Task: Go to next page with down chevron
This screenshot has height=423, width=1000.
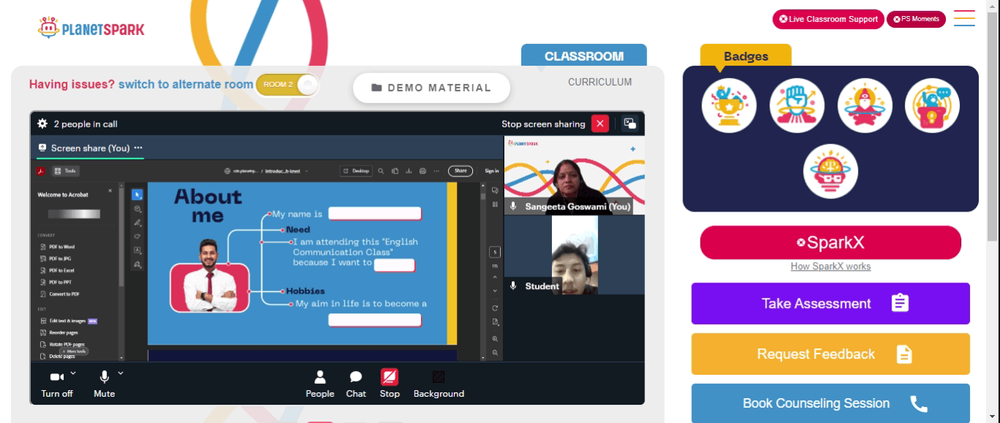Action: tap(495, 291)
